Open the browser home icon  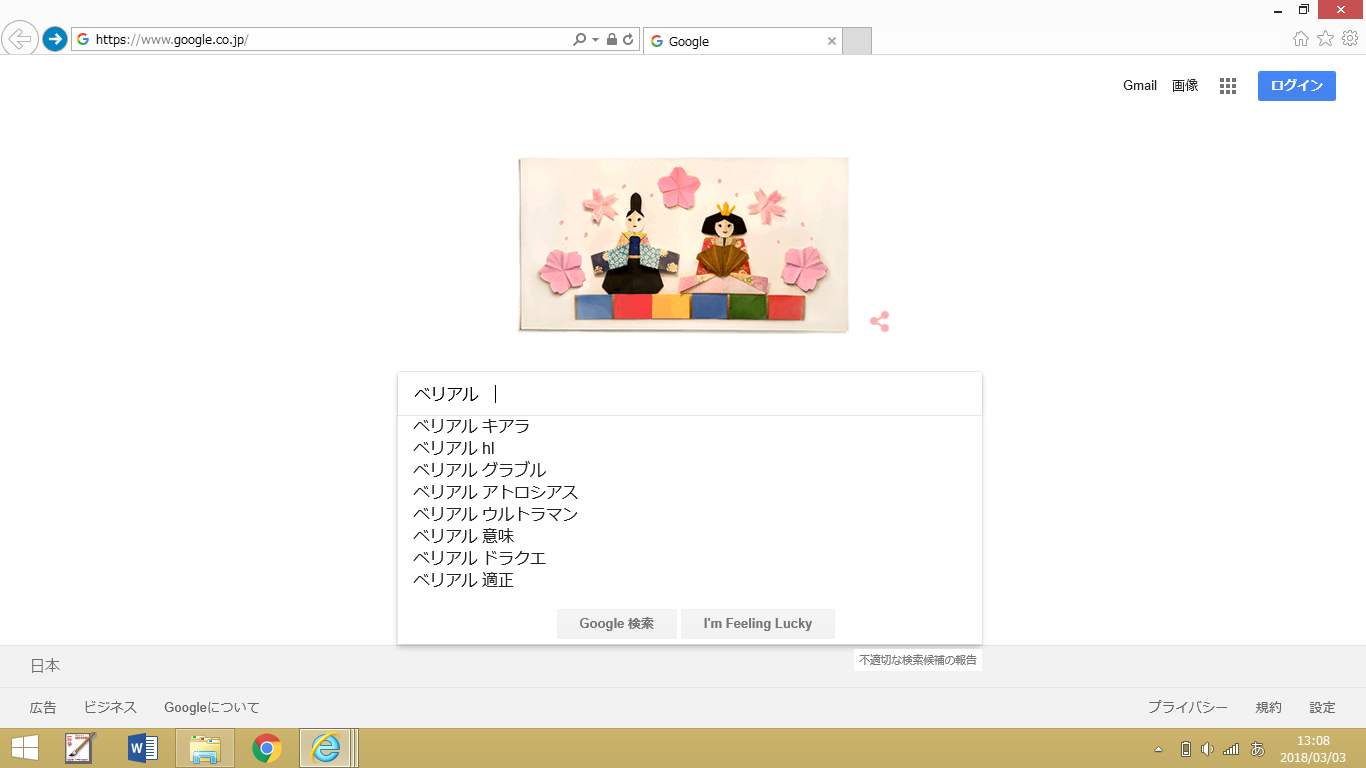(1300, 39)
